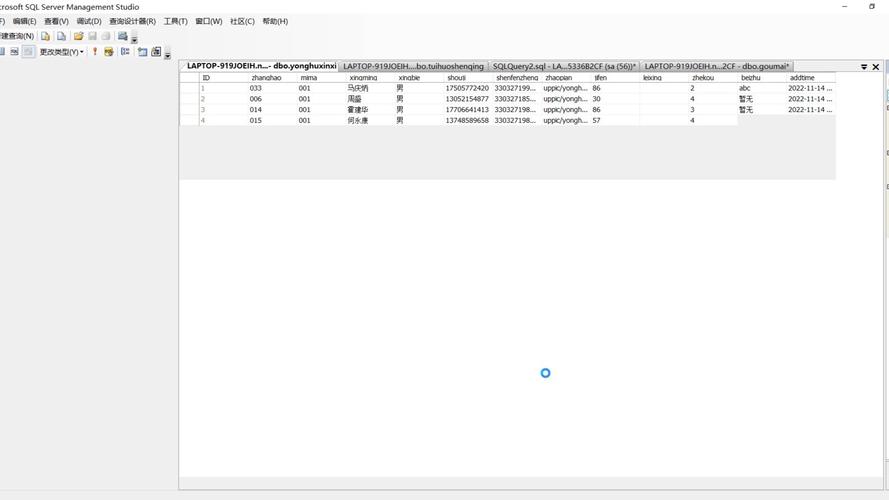
Task: Click the Activity Monitor icon in toolbar
Action: 123,36
